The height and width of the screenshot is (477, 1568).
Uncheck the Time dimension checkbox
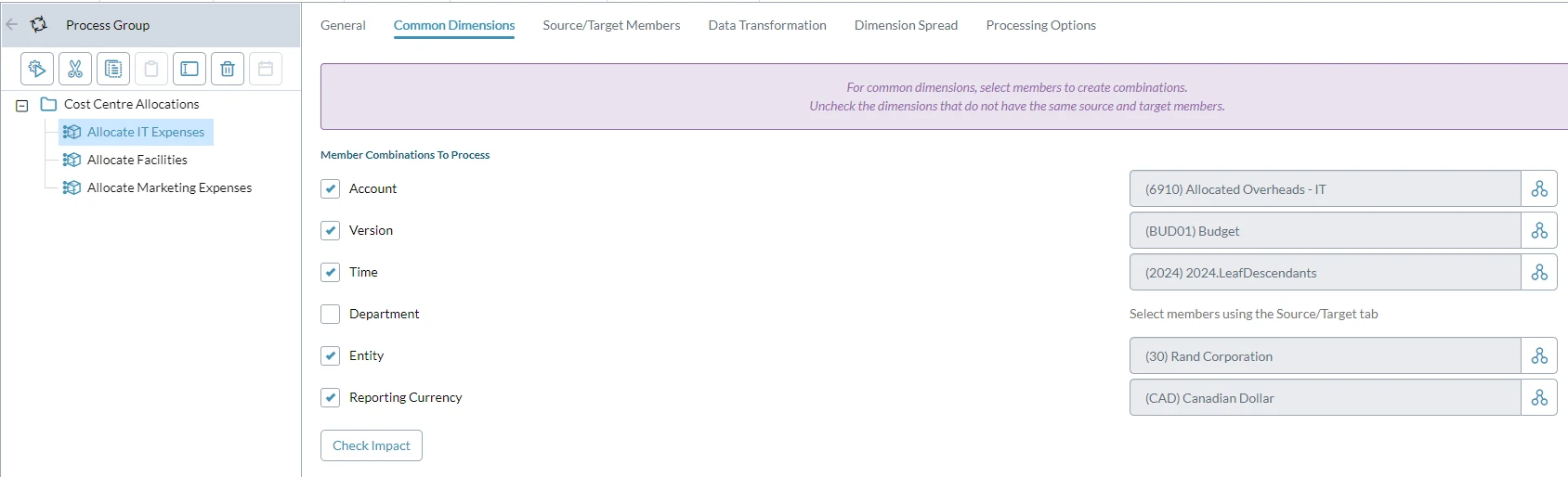pos(330,272)
